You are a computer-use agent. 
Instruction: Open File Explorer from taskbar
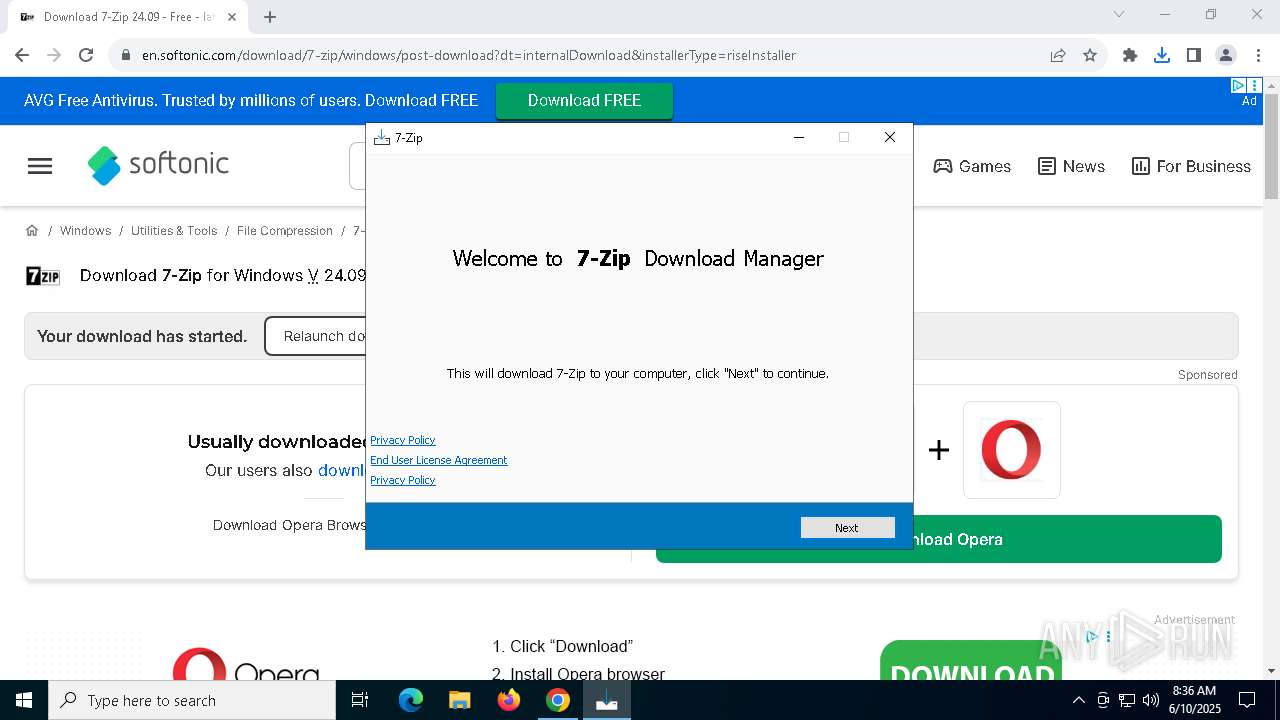tap(459, 700)
